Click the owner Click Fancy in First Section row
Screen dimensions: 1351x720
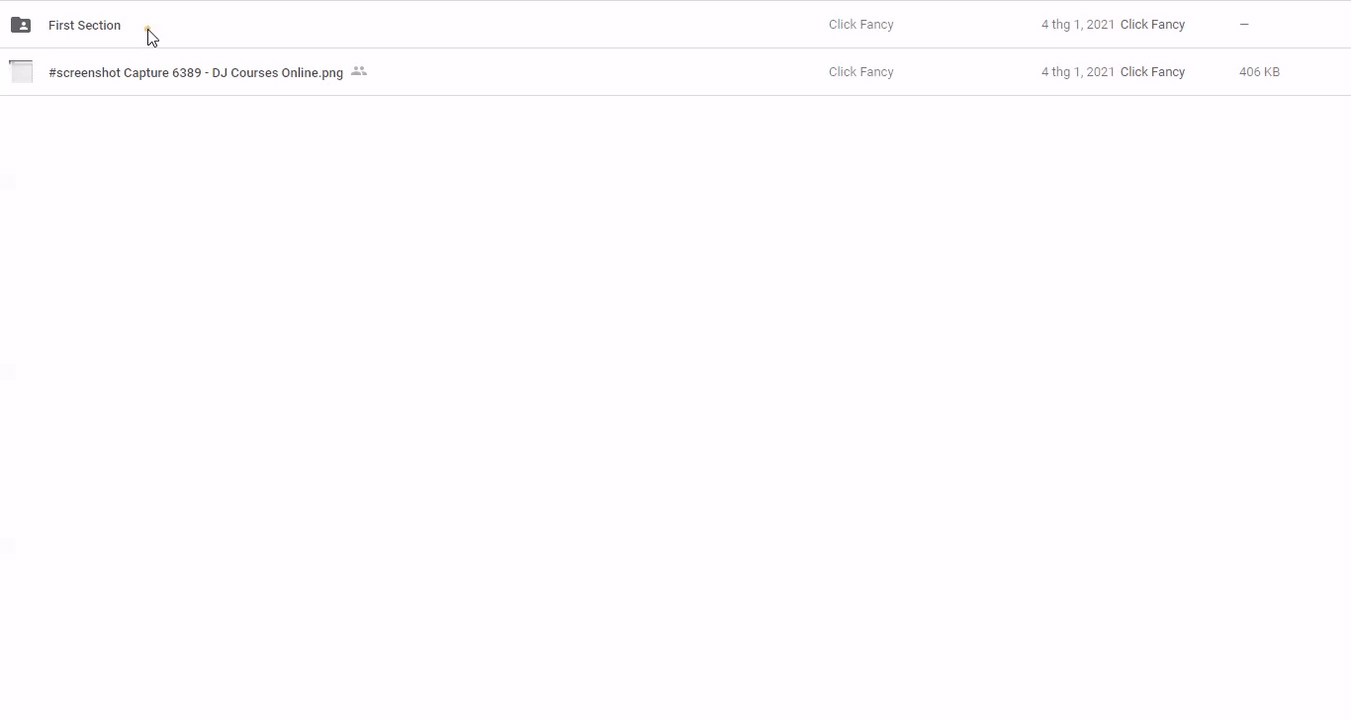point(861,25)
